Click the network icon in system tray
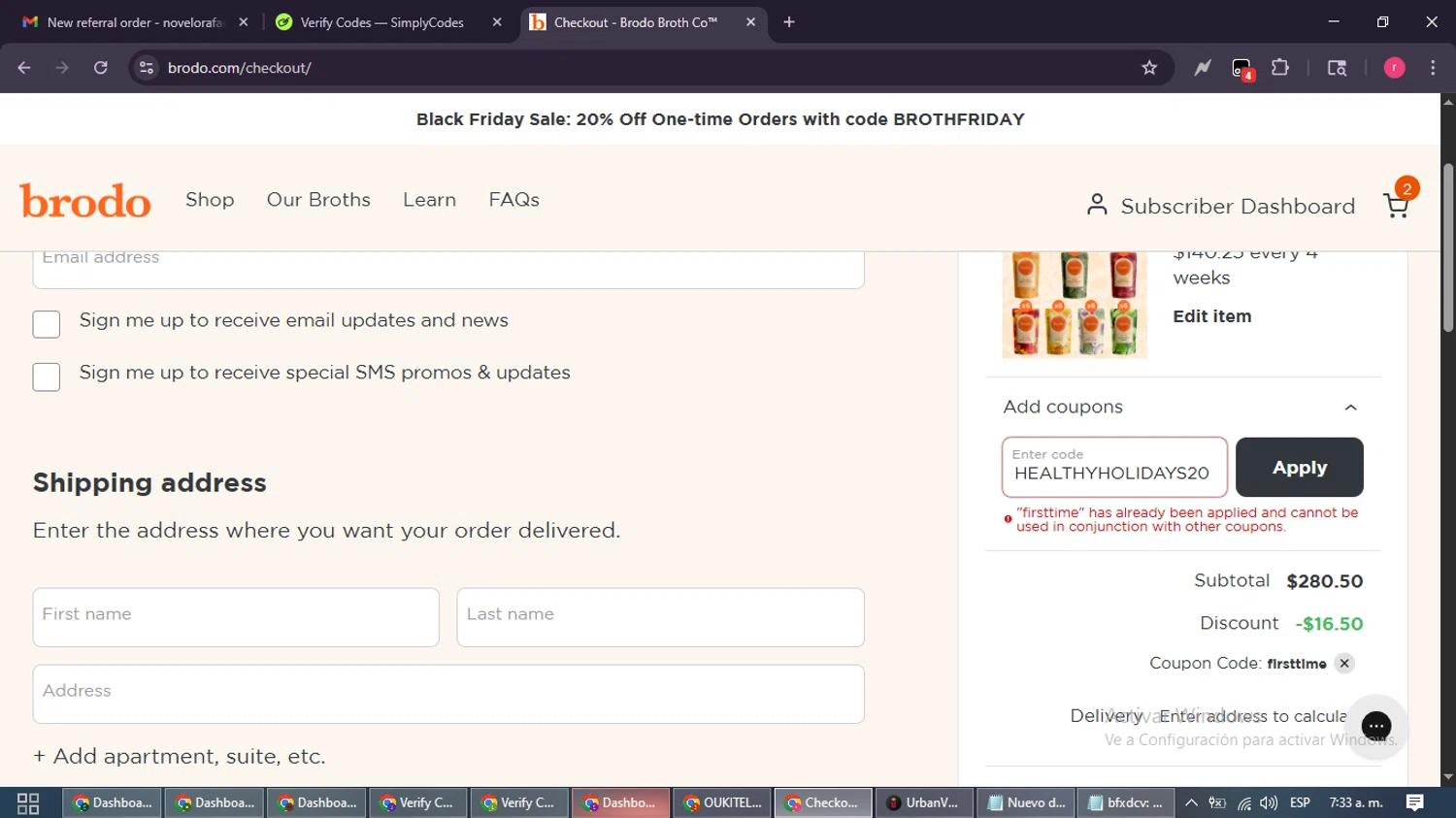 point(1244,802)
